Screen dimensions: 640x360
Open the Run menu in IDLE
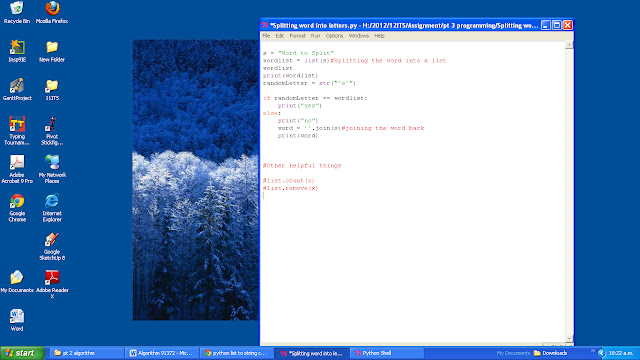(315, 36)
